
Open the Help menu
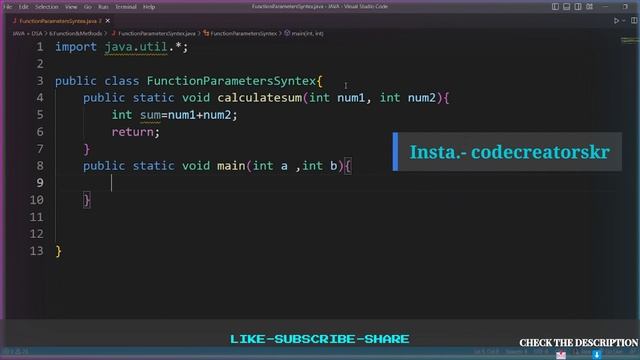149,7
